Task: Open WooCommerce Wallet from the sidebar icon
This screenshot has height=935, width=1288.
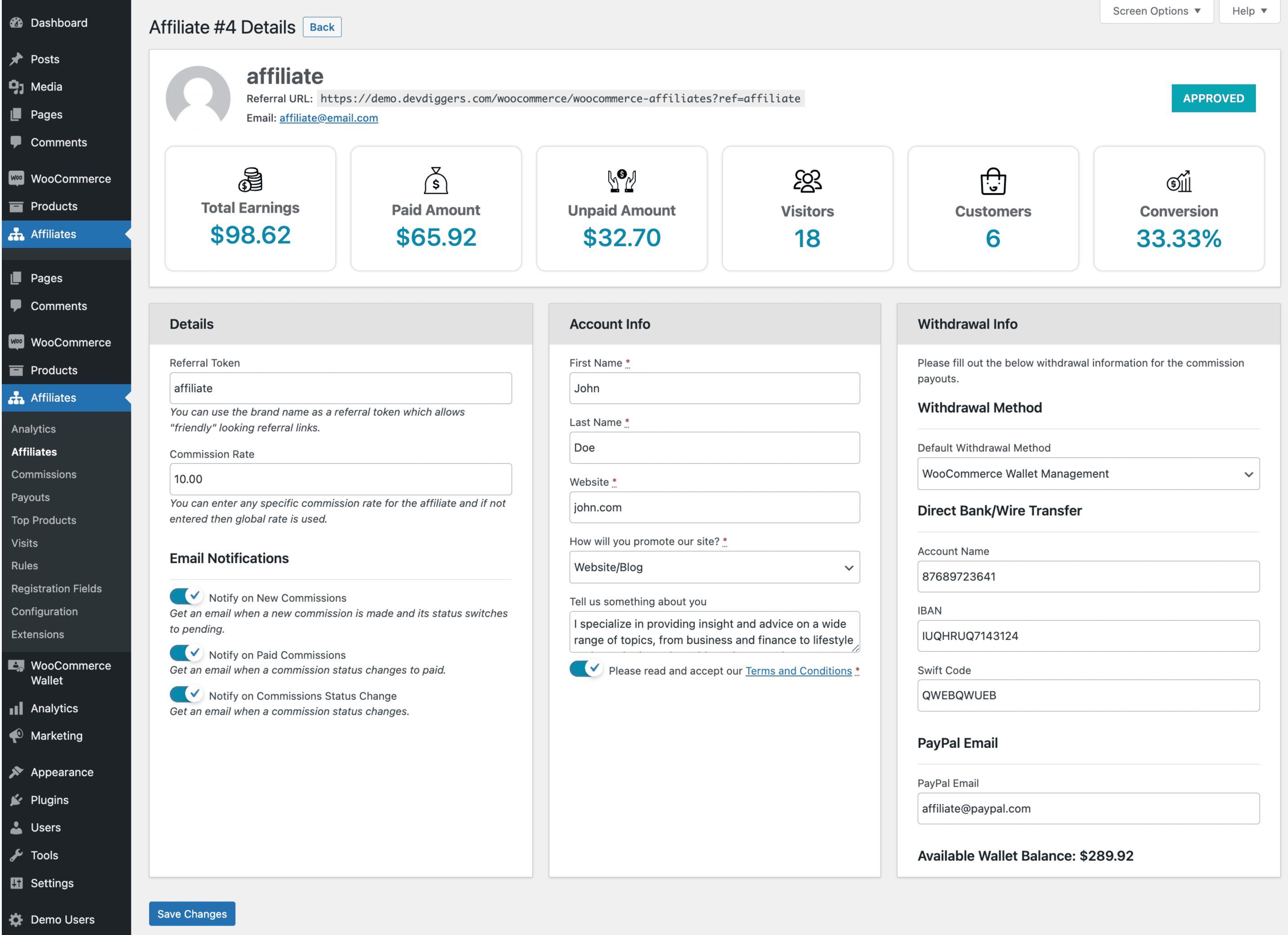Action: (x=17, y=665)
